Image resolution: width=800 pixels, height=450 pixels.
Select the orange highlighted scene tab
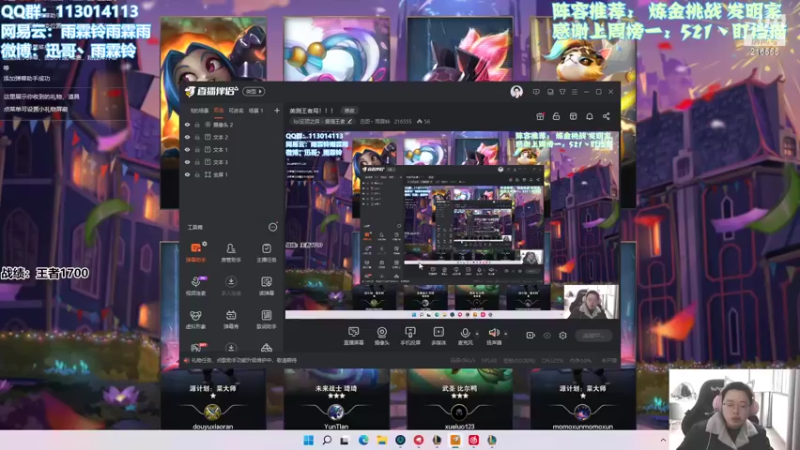pyautogui.click(x=219, y=111)
